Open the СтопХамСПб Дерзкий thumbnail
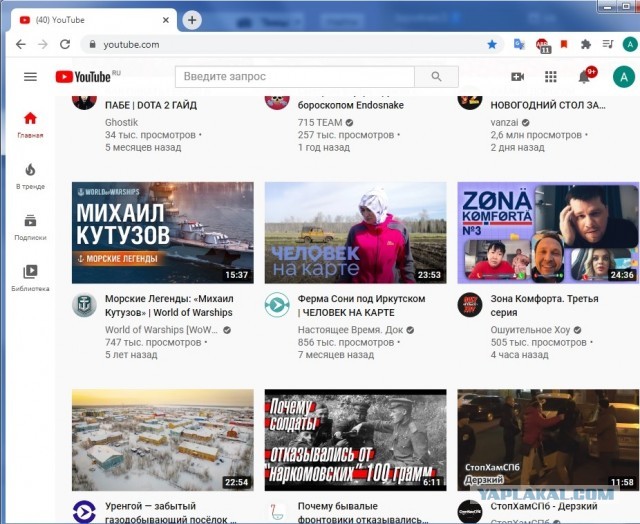 click(548, 440)
